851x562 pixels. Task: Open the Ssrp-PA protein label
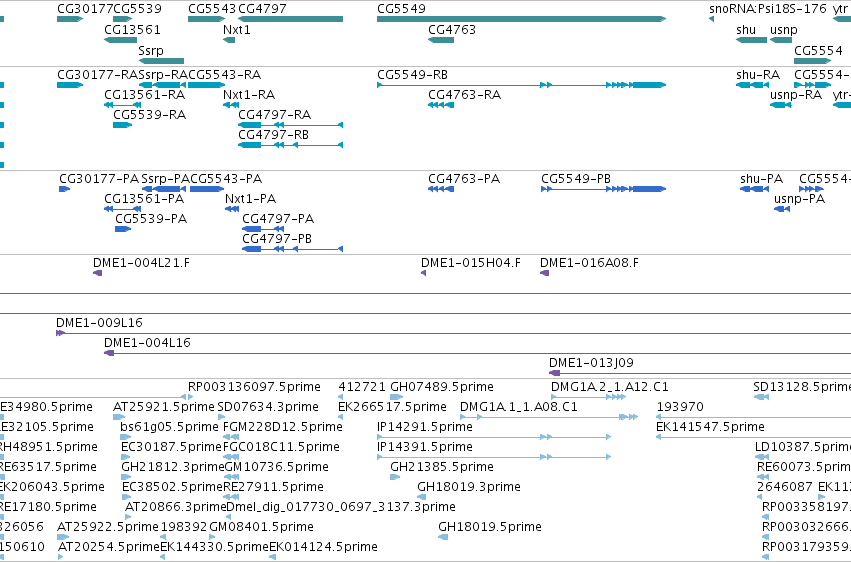pyautogui.click(x=165, y=178)
